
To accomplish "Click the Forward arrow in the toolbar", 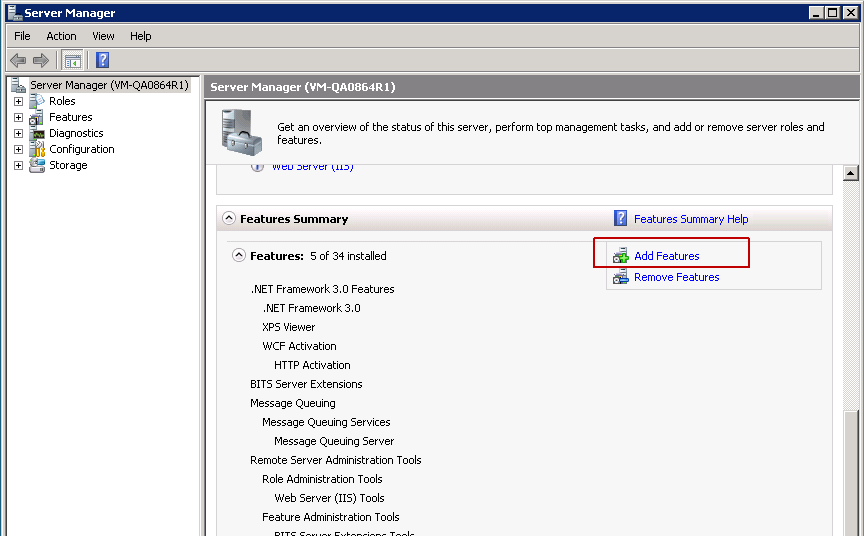I will [41, 60].
